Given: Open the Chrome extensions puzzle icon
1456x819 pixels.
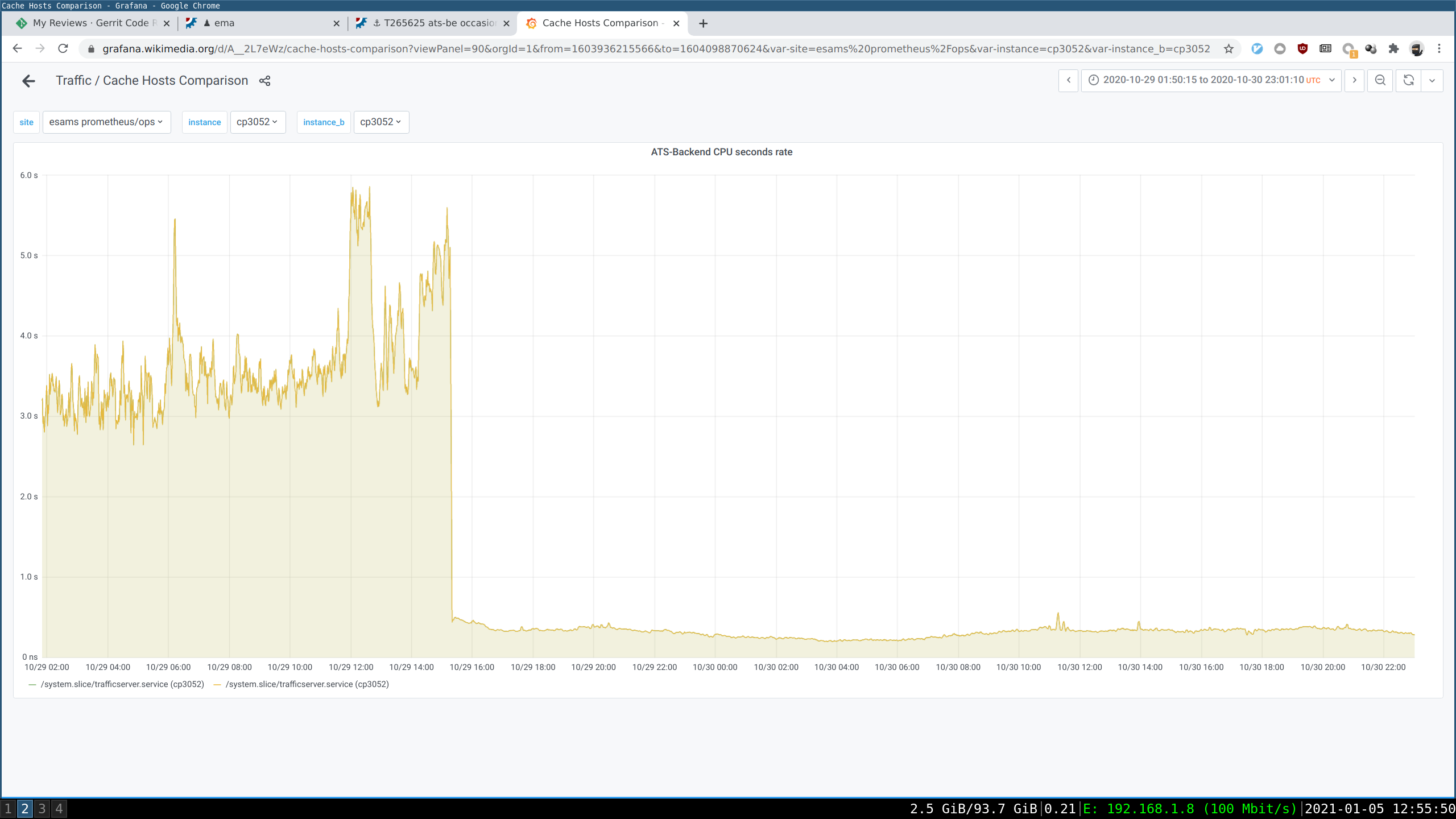Looking at the screenshot, I should pos(1393,49).
